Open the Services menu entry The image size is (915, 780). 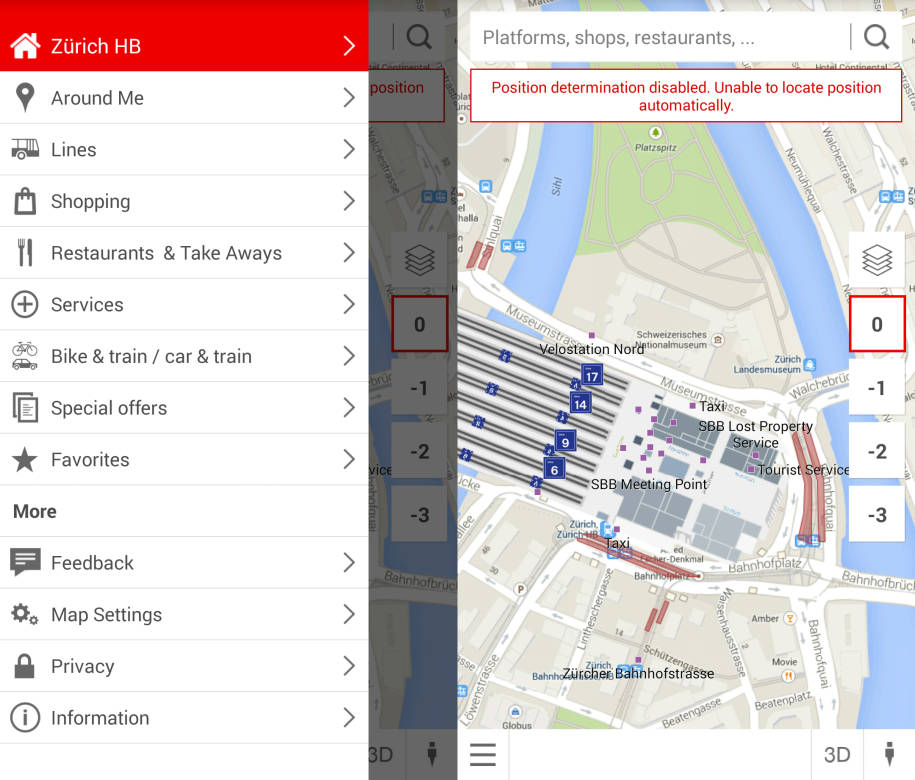(184, 304)
